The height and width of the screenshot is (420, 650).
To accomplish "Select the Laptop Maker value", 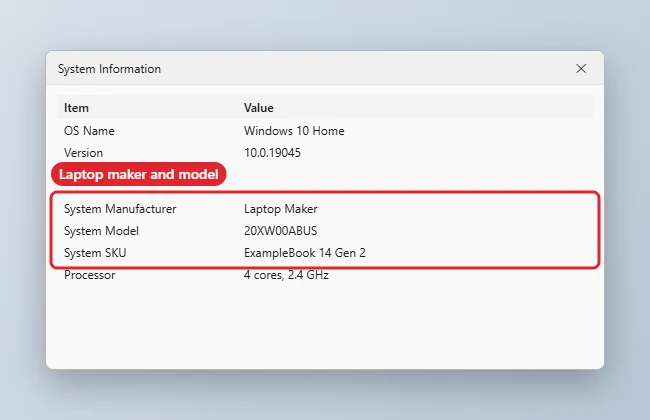I will (281, 209).
